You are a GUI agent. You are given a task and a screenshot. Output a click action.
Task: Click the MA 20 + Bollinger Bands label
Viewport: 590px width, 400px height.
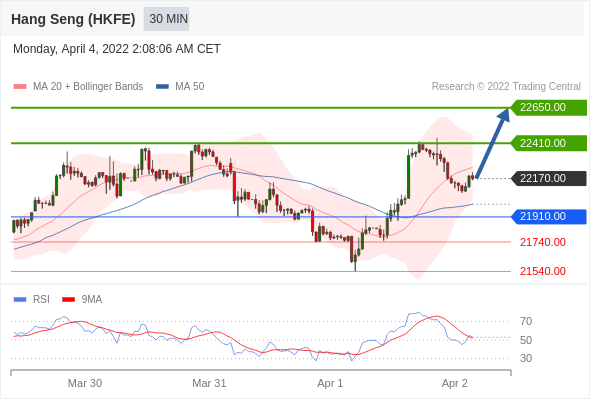(x=88, y=87)
